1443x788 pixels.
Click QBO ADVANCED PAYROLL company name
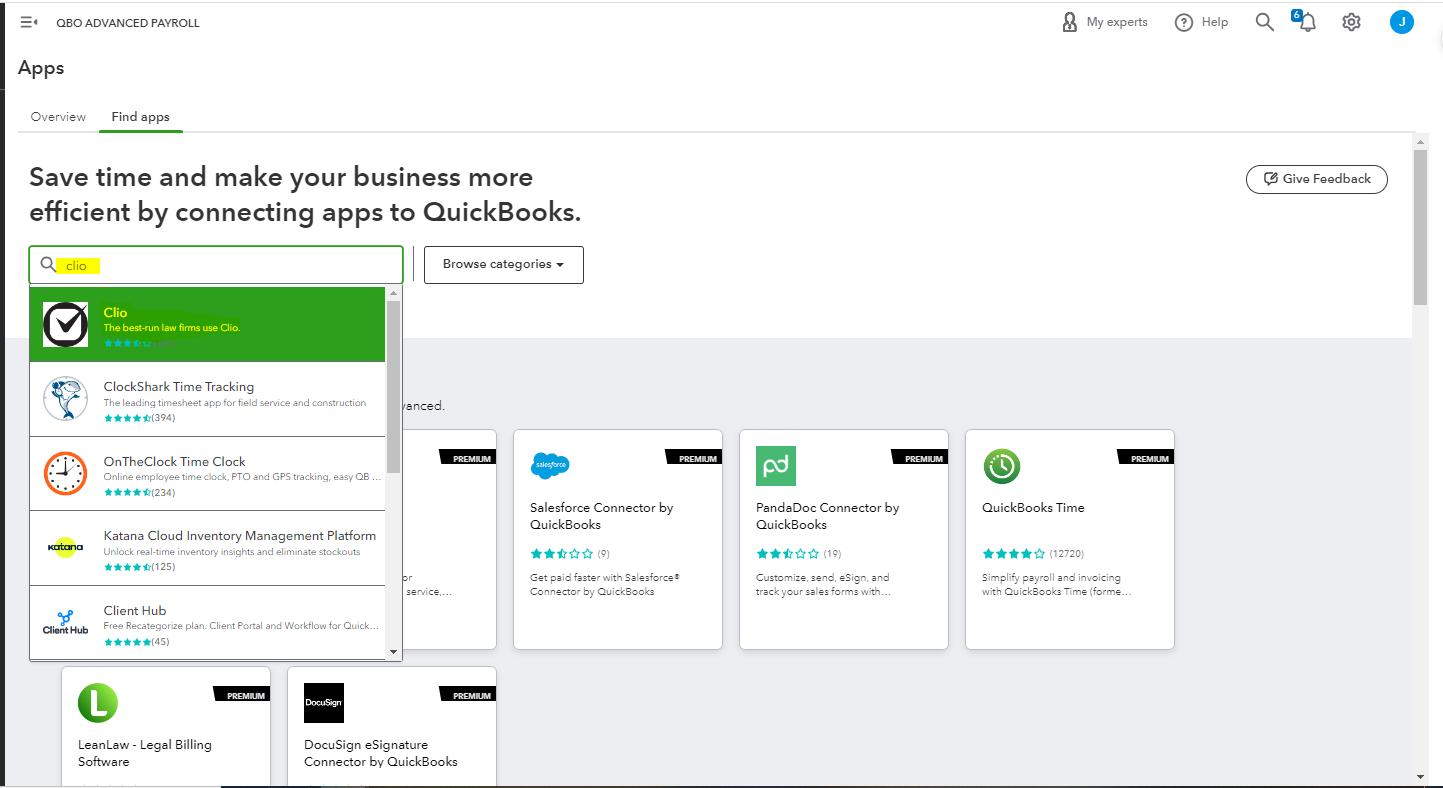[128, 23]
